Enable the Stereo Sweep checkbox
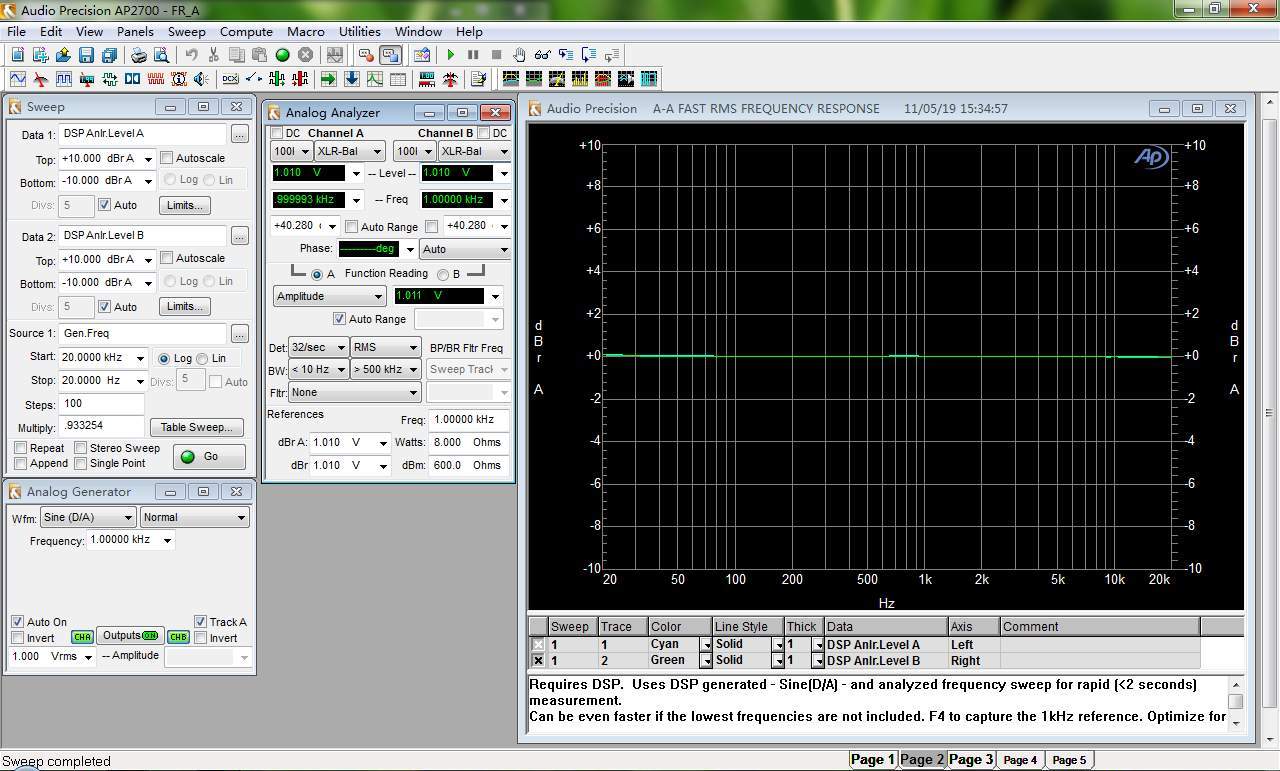The width and height of the screenshot is (1280, 771). tap(81, 448)
